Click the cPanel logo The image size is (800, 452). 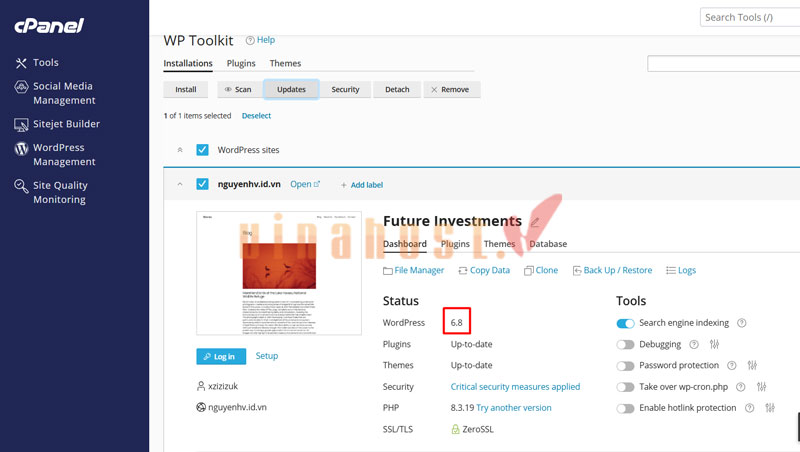(49, 26)
